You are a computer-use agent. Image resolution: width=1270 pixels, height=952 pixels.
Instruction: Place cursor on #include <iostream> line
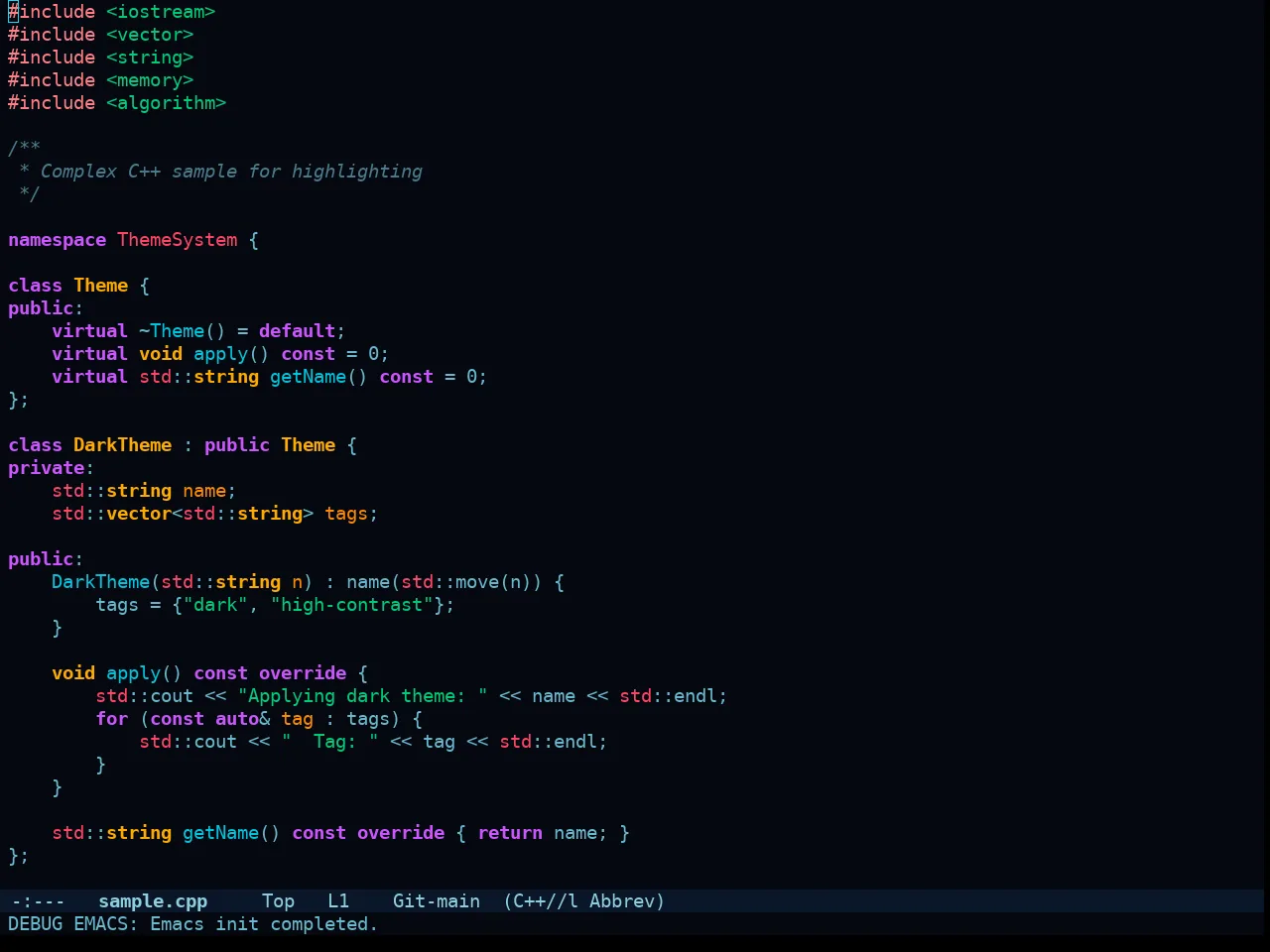point(112,12)
